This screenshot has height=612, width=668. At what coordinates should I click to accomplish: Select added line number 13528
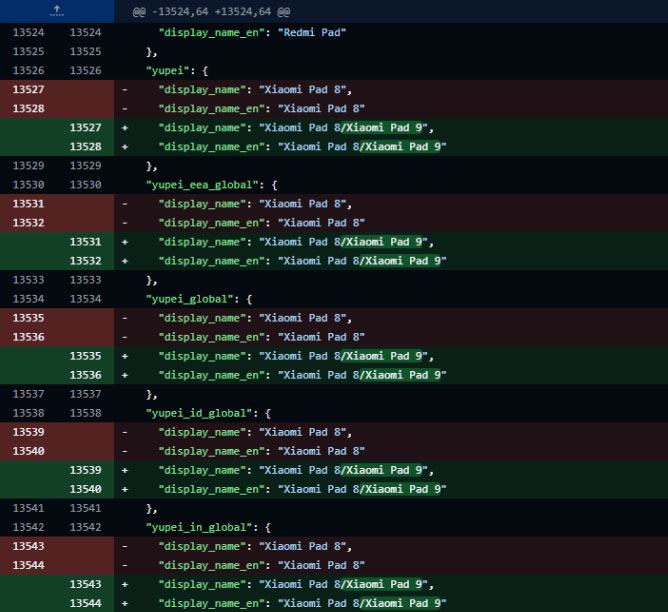(x=86, y=147)
